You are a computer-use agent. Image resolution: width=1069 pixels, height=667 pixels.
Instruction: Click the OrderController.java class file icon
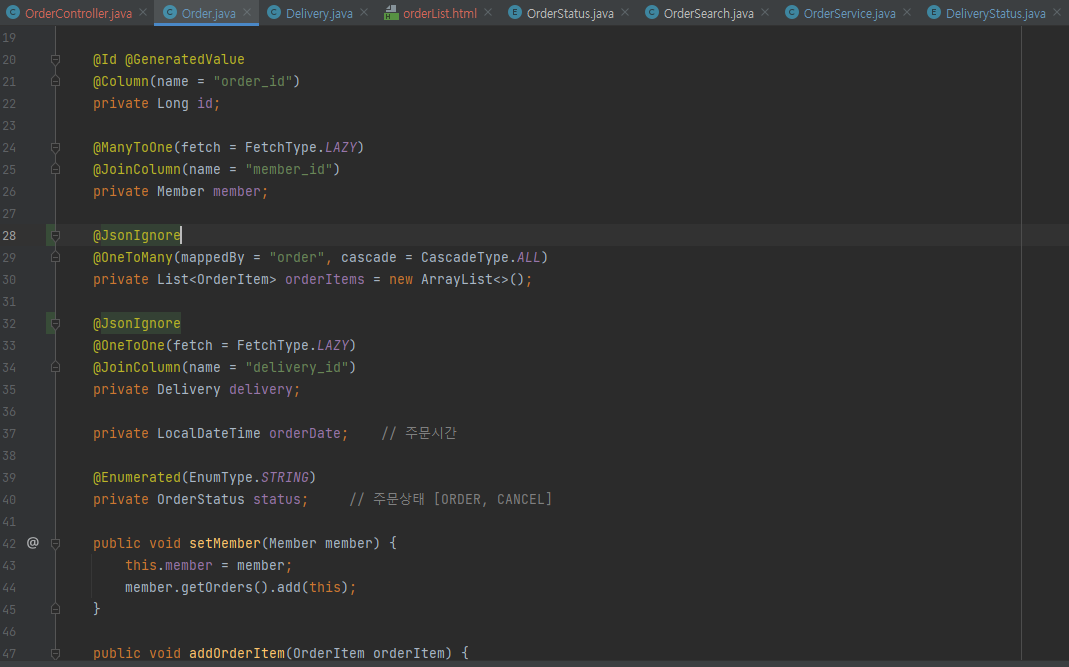pyautogui.click(x=14, y=13)
